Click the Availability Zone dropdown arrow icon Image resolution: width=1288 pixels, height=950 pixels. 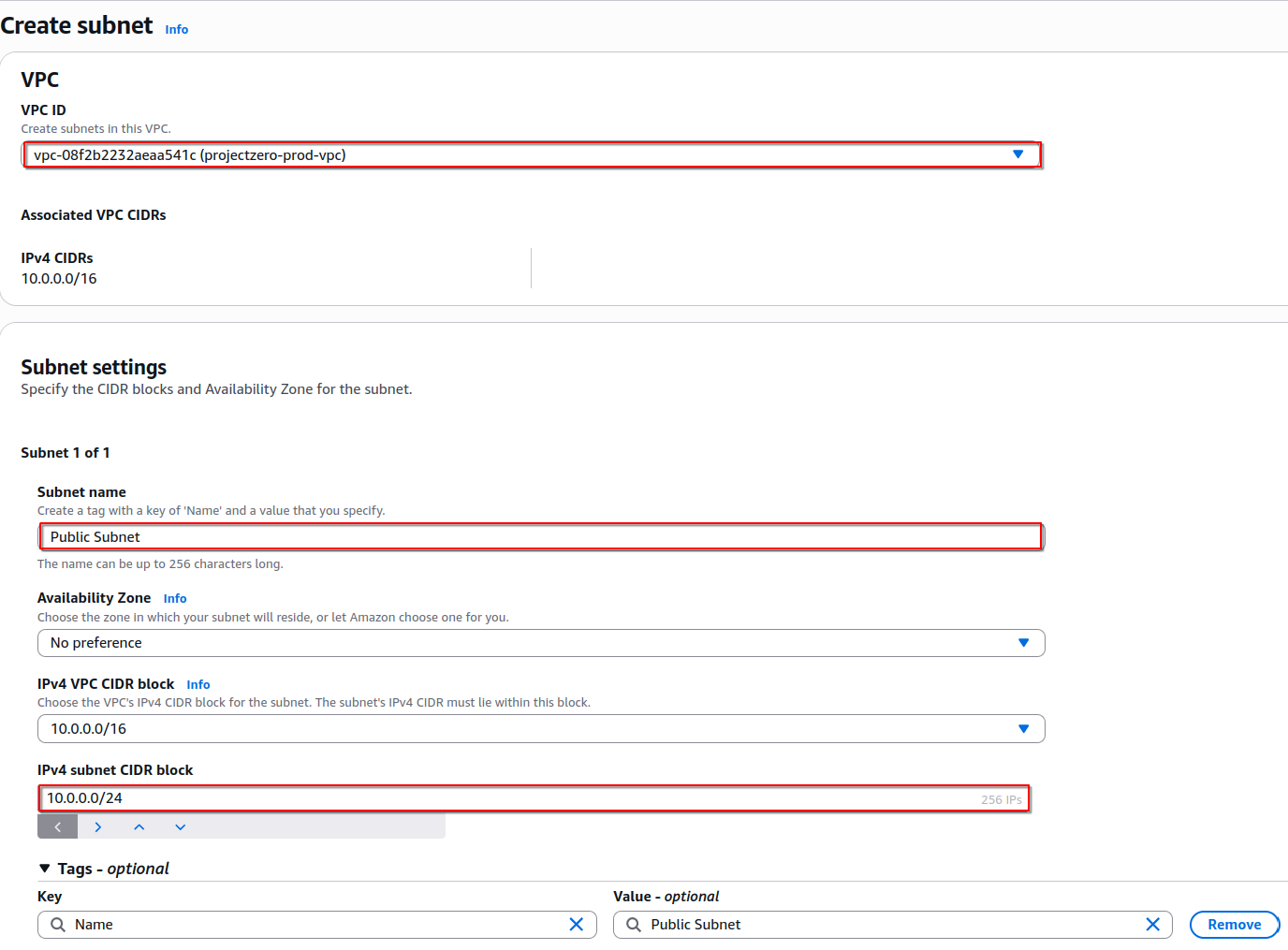pos(1023,643)
